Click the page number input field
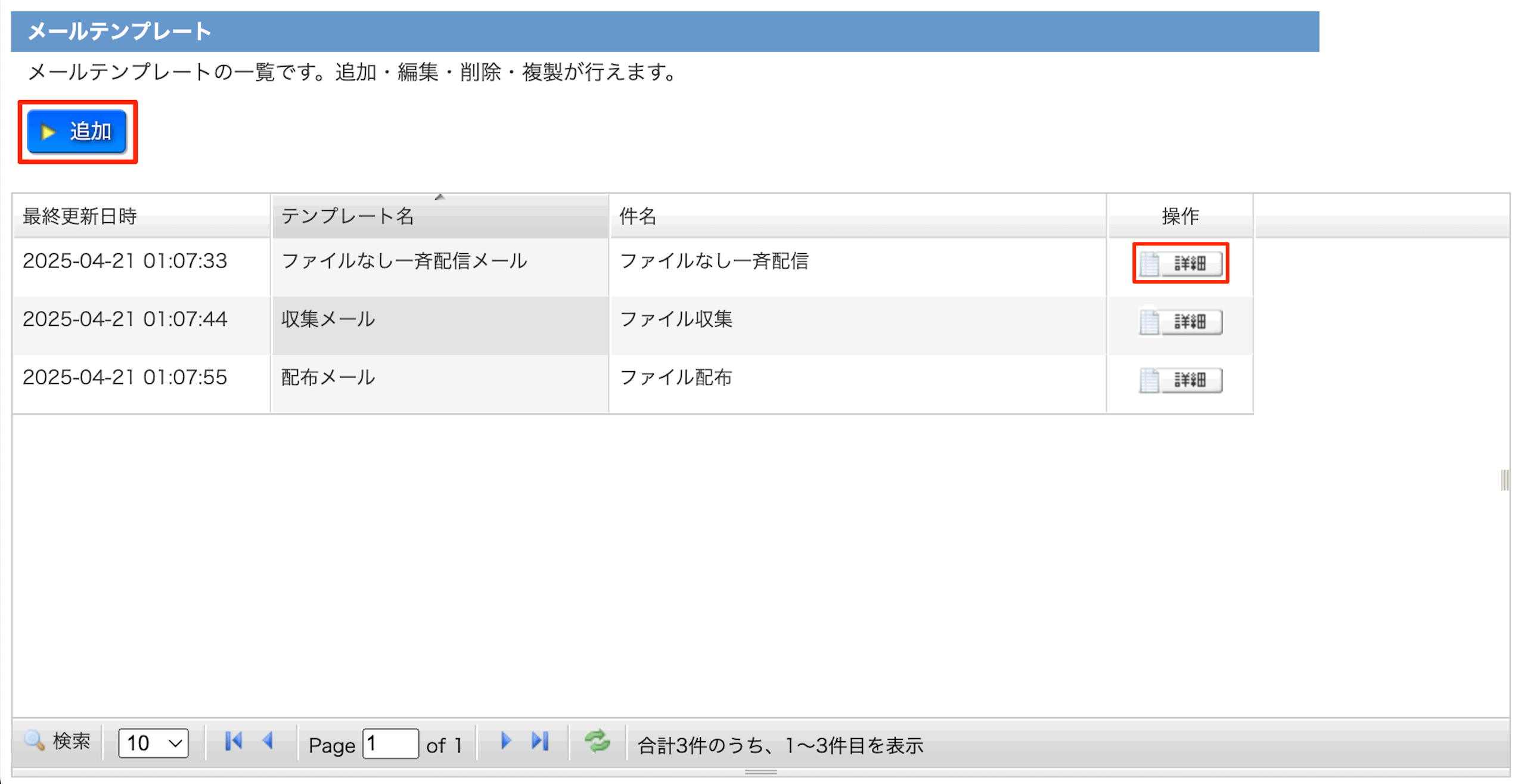Screen dimensions: 1515x784 tap(390, 743)
